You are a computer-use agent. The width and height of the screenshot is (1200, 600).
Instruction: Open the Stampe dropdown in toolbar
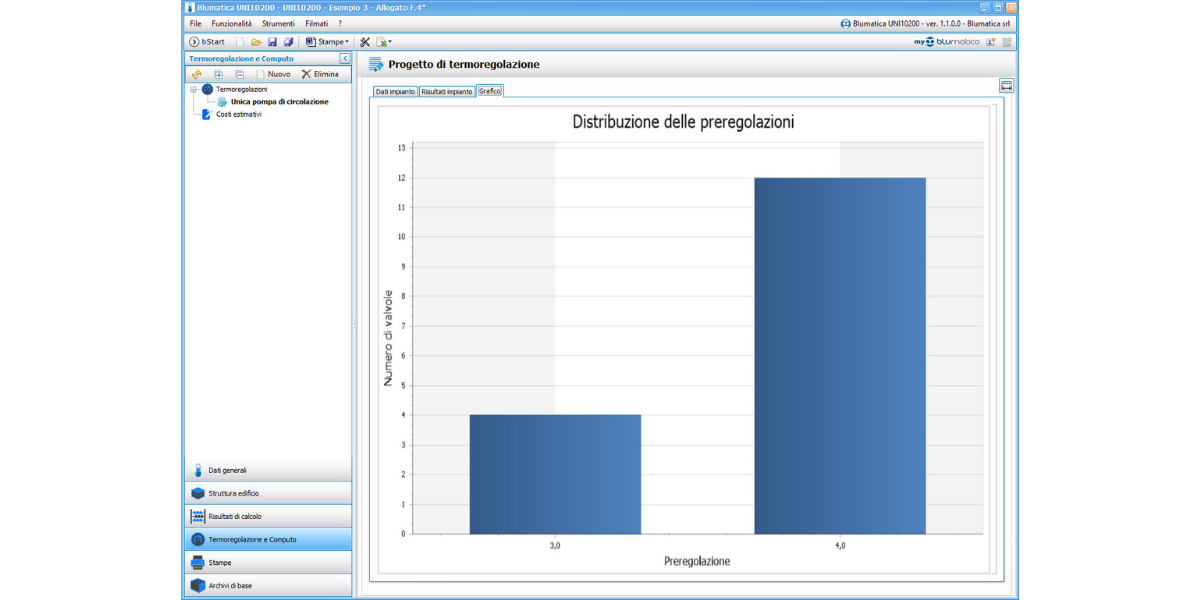(327, 42)
